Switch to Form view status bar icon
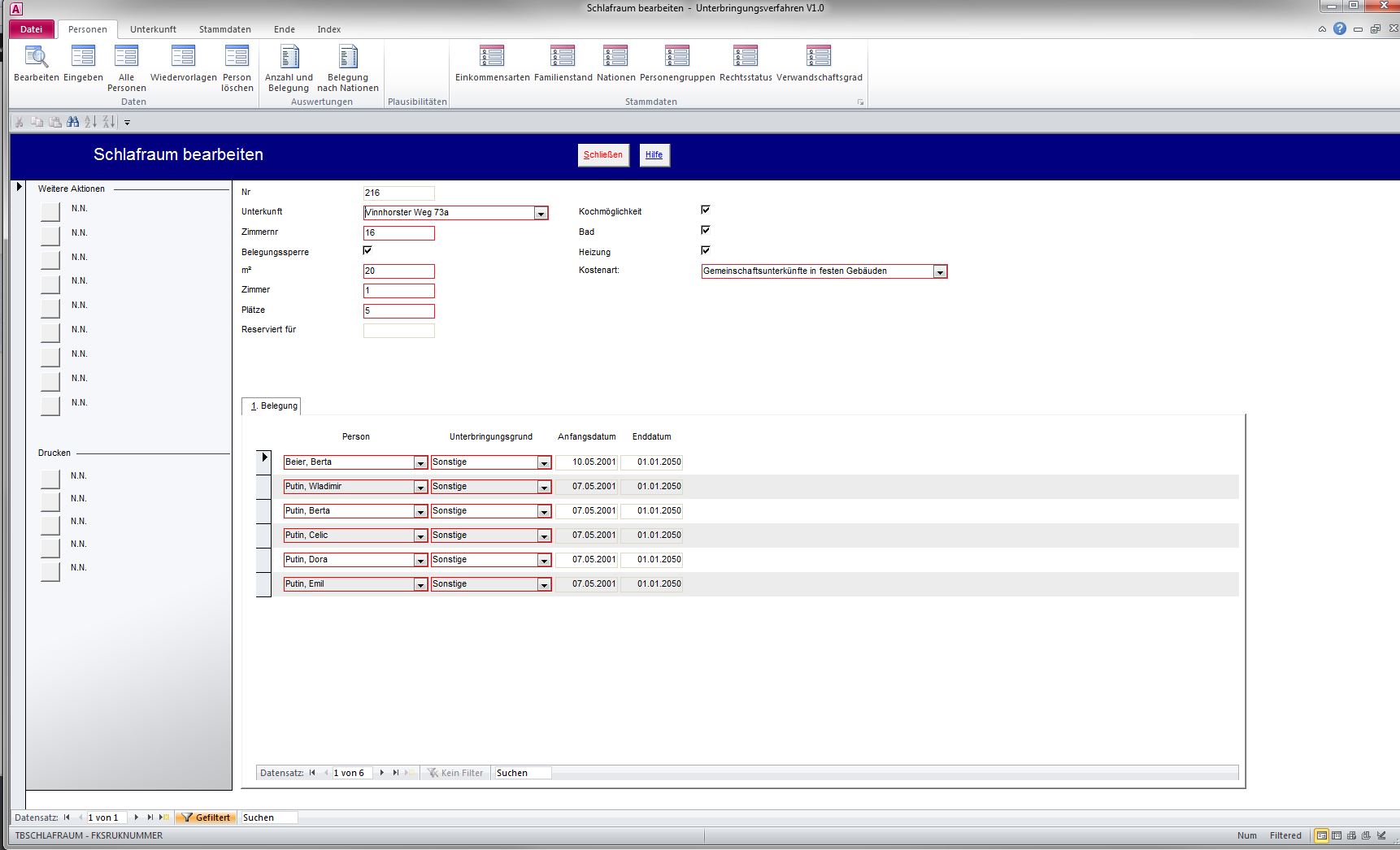 [x=1322, y=835]
